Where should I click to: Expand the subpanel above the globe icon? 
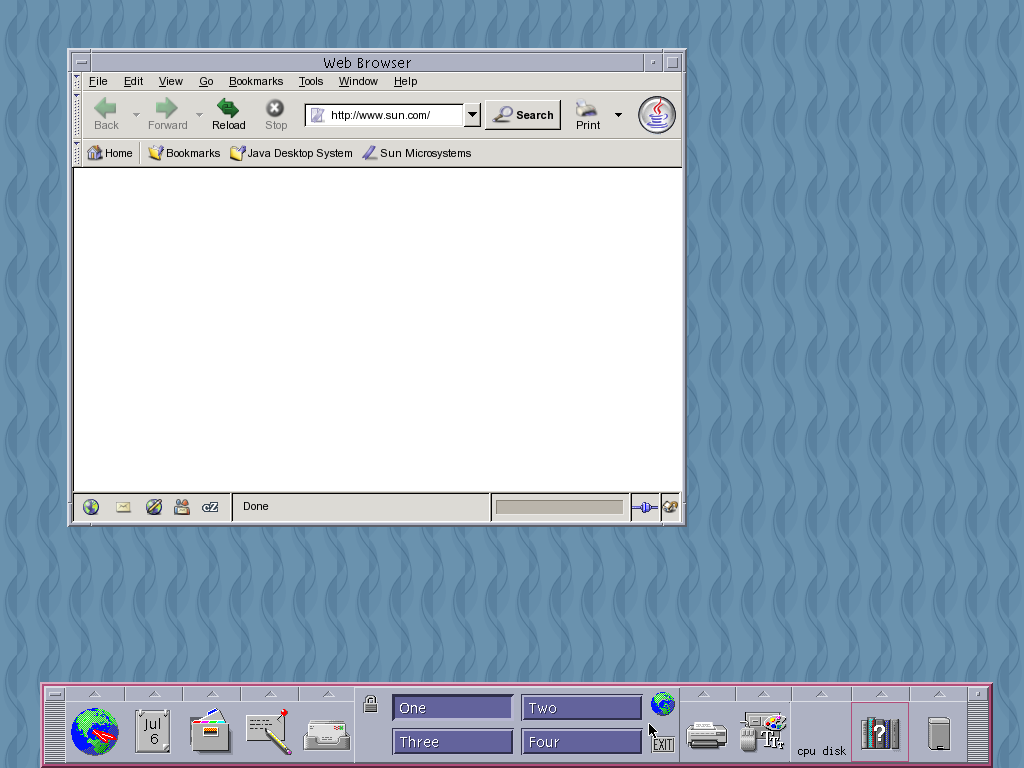[x=94, y=694]
